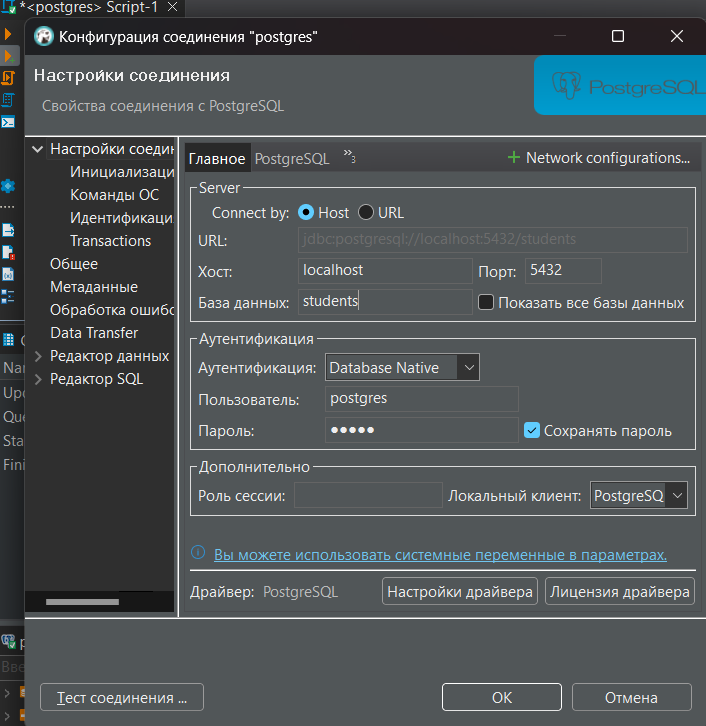The image size is (706, 726).
Task: Execute SQL in new tab (arrow with plus)
Action: 9,56
